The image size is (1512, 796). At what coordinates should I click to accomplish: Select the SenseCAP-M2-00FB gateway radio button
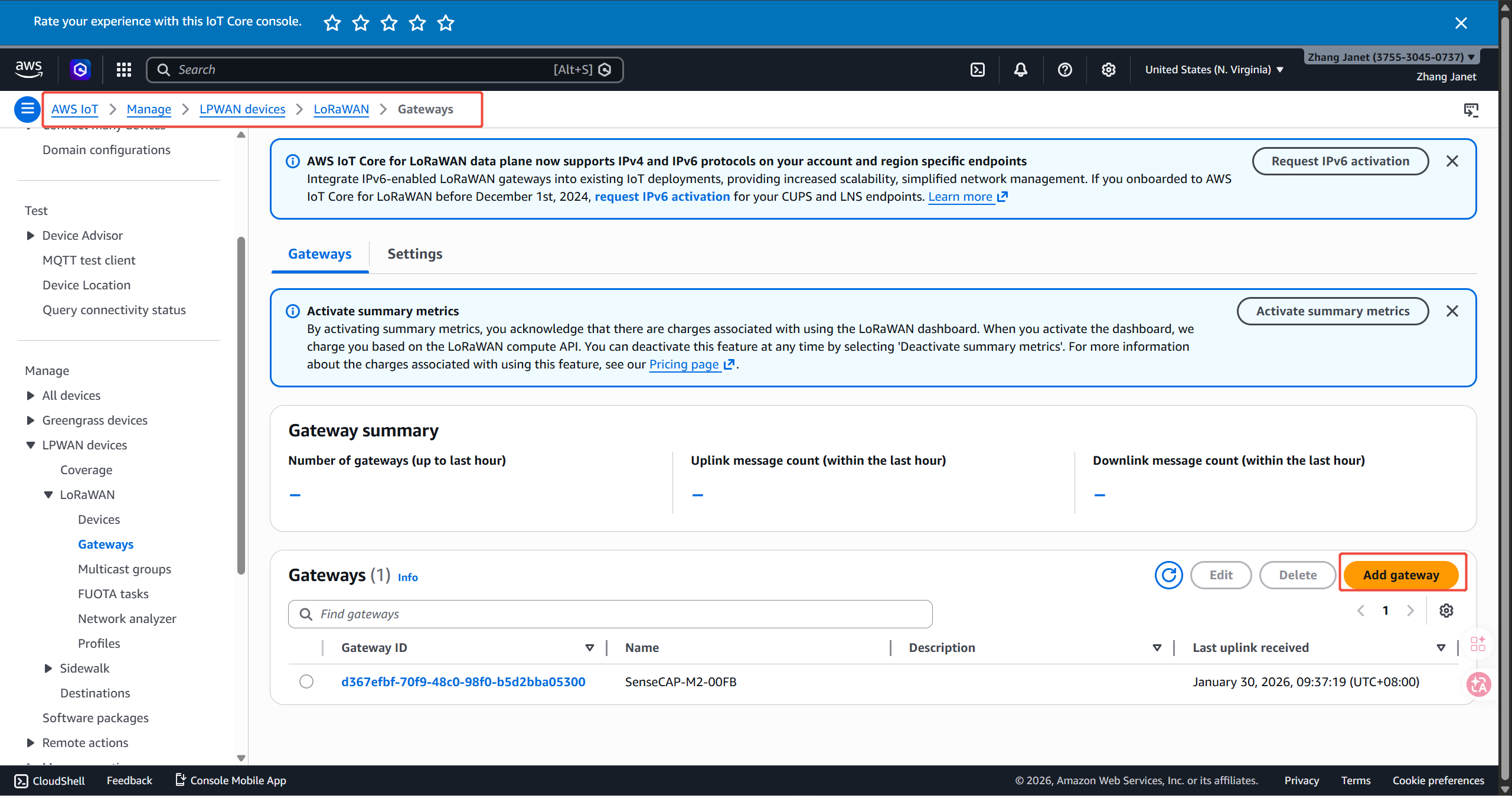[306, 681]
